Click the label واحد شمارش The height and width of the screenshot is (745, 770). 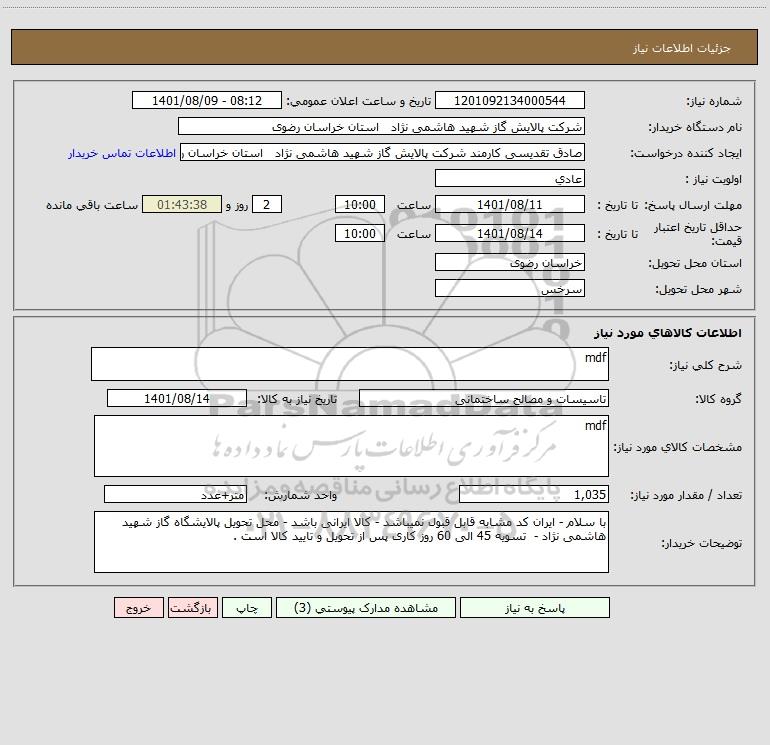301,496
